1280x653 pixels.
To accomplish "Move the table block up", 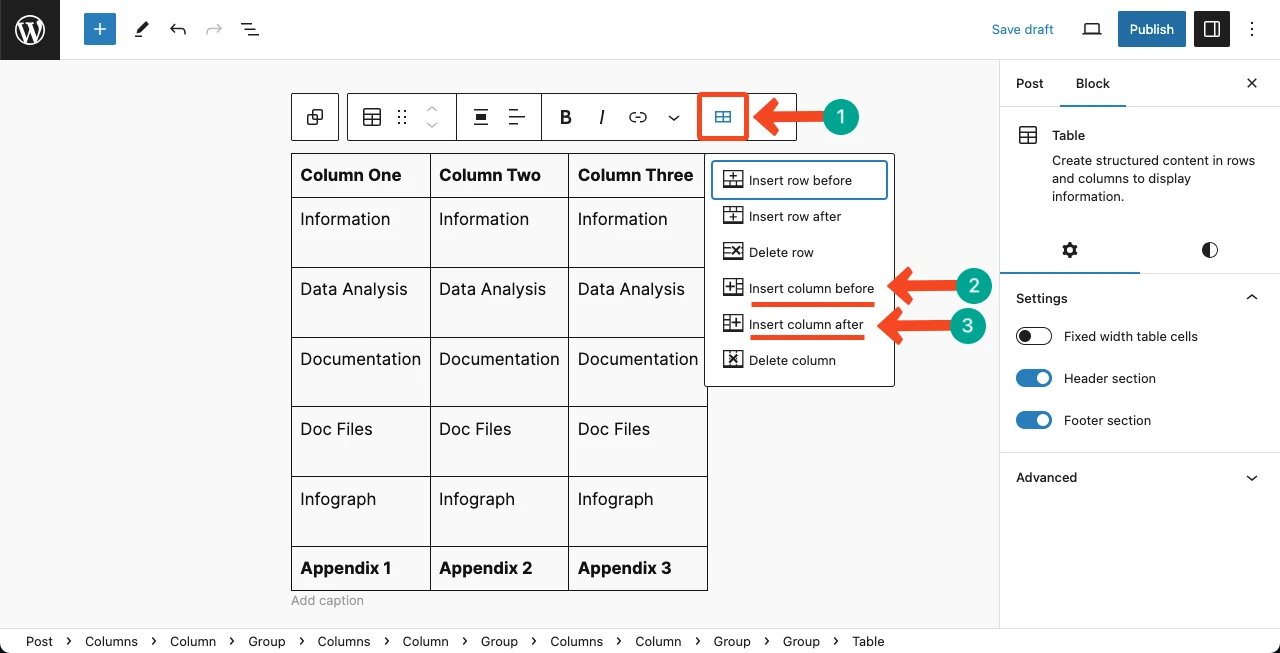I will [432, 108].
